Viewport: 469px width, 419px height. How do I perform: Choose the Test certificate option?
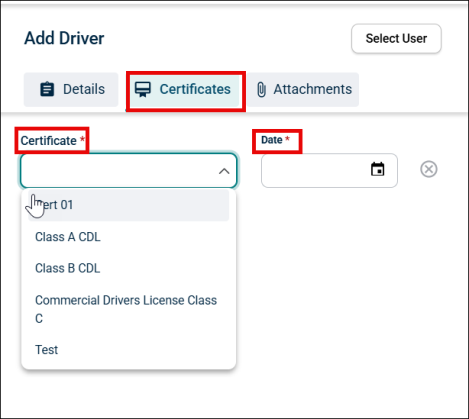128,350
